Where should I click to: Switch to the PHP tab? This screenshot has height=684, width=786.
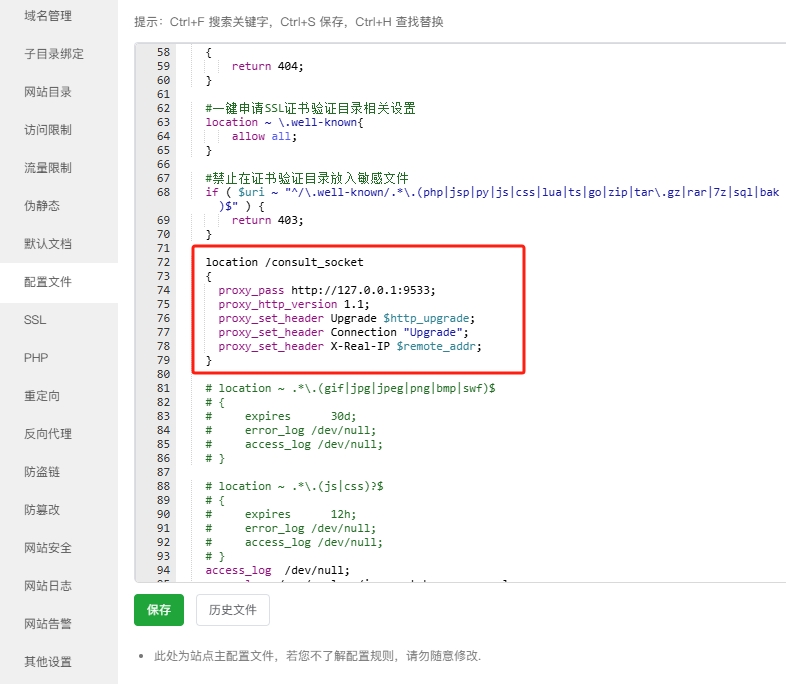point(36,358)
